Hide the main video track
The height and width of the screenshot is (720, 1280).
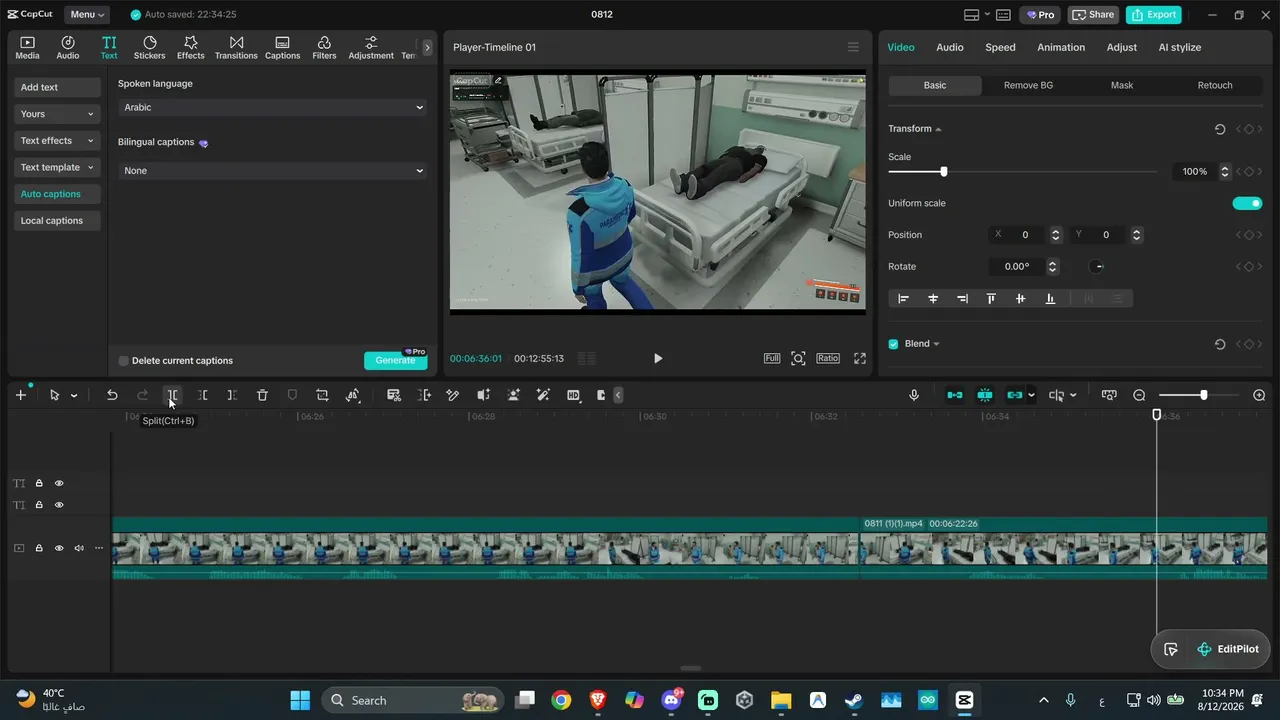(59, 548)
